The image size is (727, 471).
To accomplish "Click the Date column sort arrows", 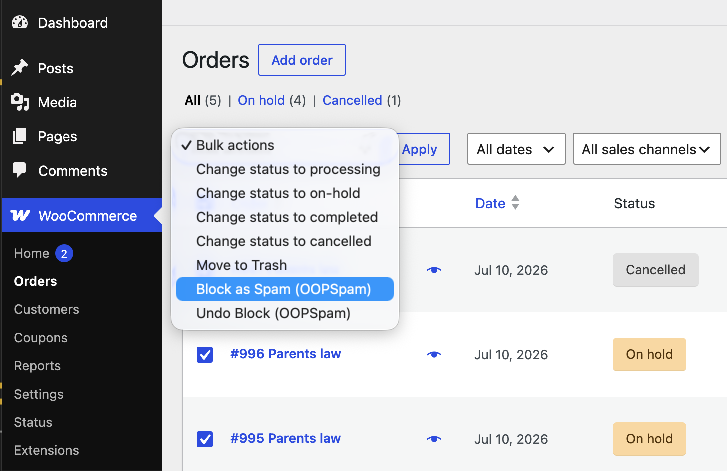I will click(x=515, y=203).
